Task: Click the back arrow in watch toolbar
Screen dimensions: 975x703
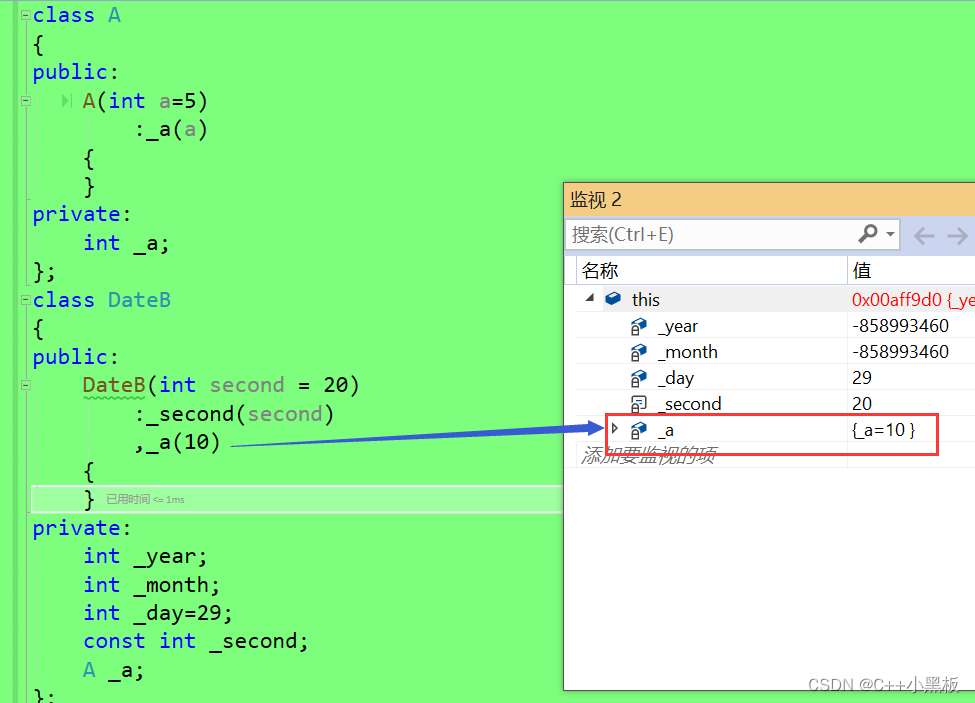Action: coord(924,236)
